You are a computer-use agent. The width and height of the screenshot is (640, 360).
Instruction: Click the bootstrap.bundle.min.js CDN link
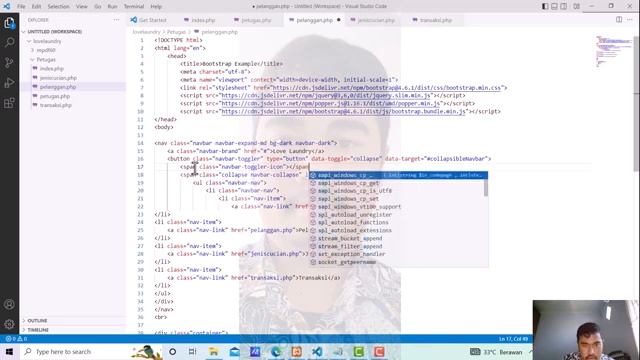point(343,111)
